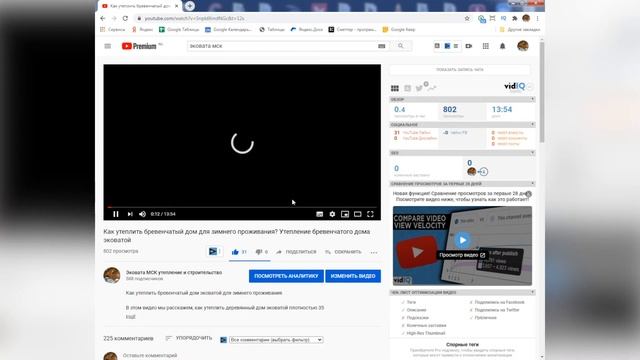Open Chrome three-dot menu

538,18
